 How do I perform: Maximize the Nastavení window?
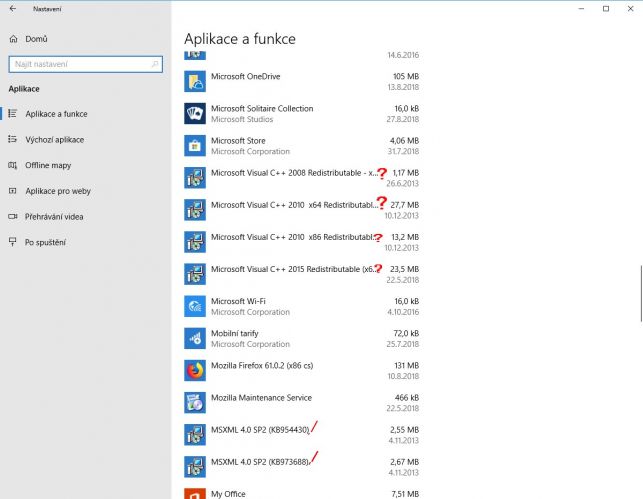pyautogui.click(x=606, y=9)
